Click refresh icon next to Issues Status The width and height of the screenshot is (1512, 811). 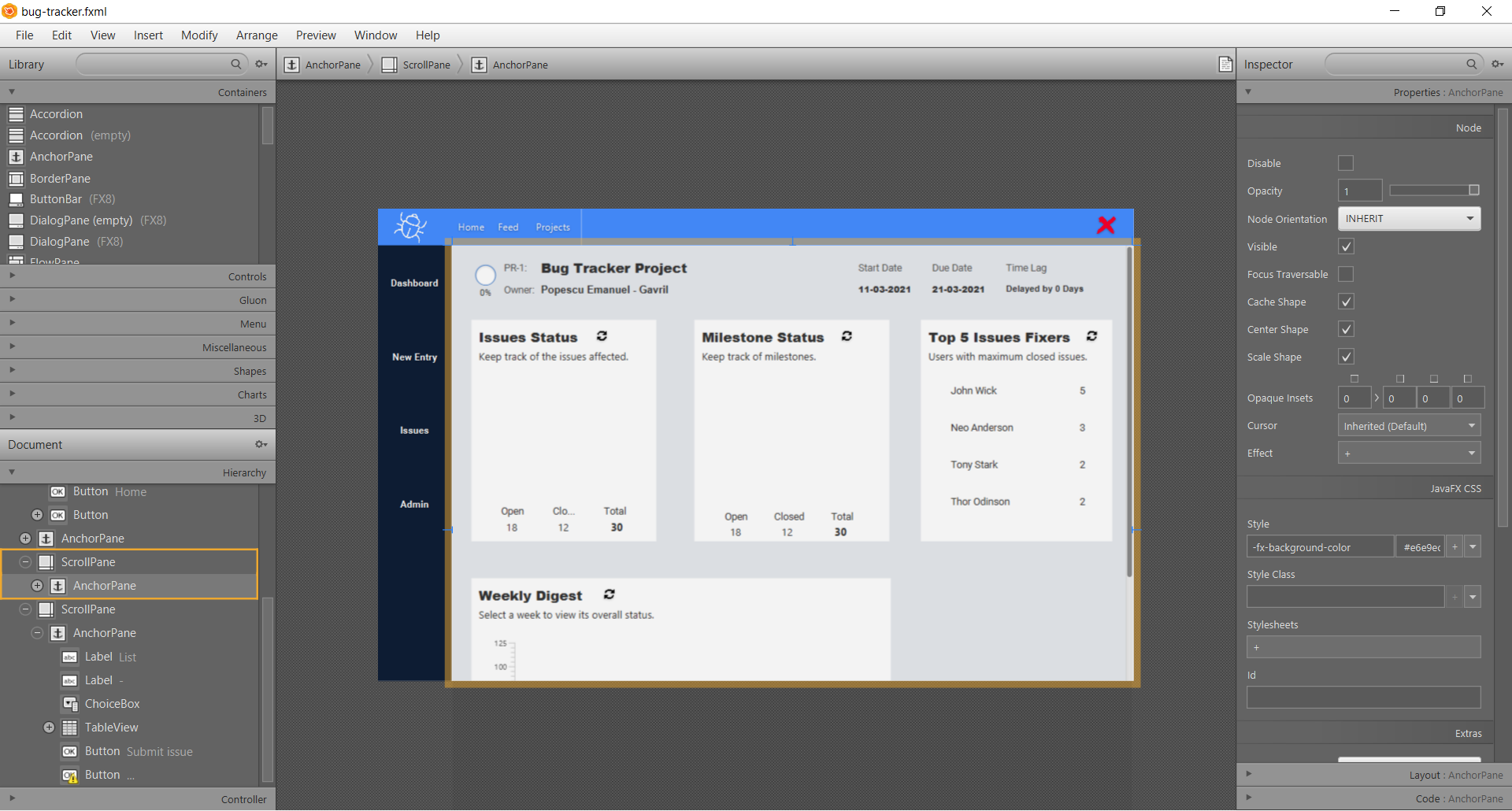click(602, 337)
